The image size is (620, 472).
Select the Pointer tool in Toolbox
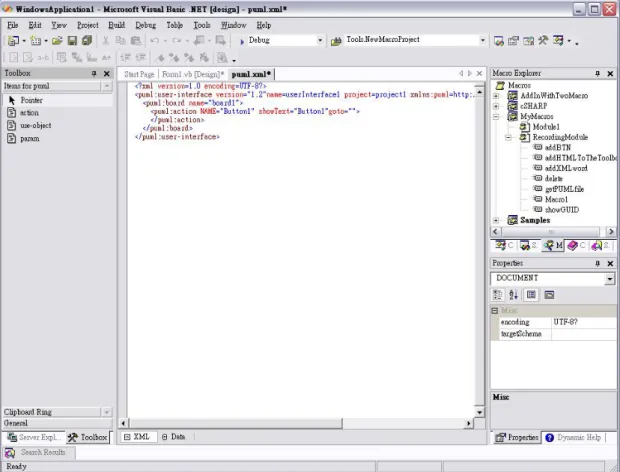[57, 100]
